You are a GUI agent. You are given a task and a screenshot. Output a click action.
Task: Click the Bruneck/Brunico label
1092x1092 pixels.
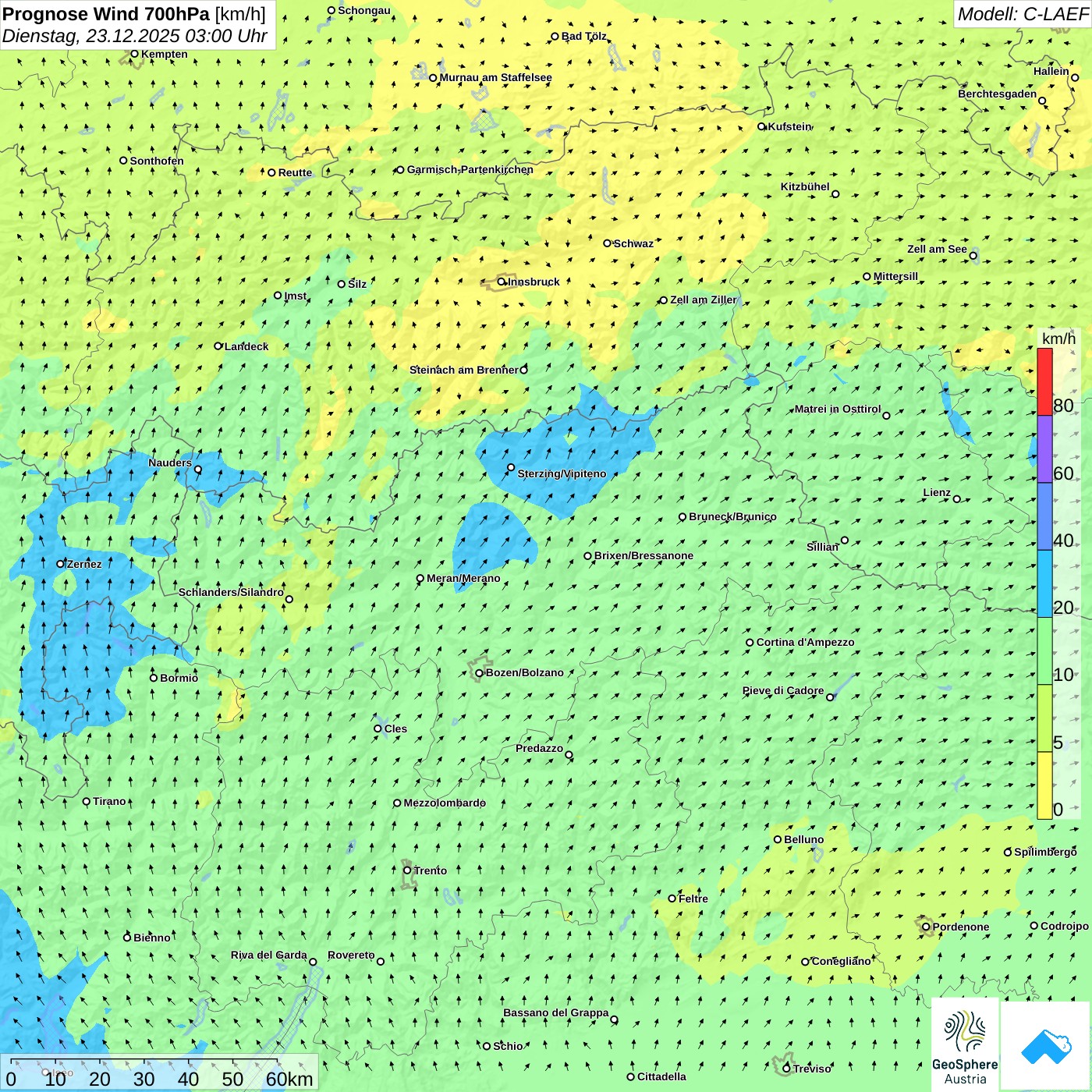pyautogui.click(x=732, y=516)
